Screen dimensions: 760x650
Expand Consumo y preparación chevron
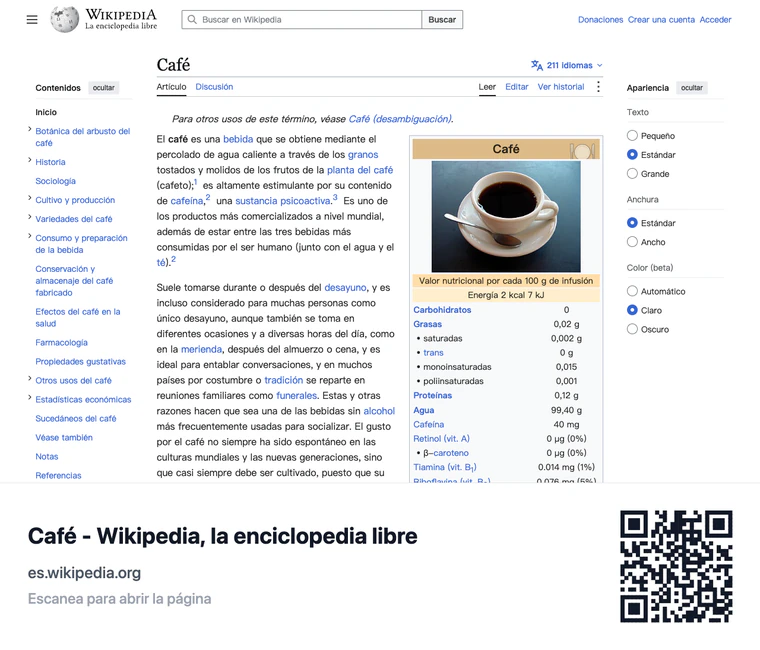point(30,236)
